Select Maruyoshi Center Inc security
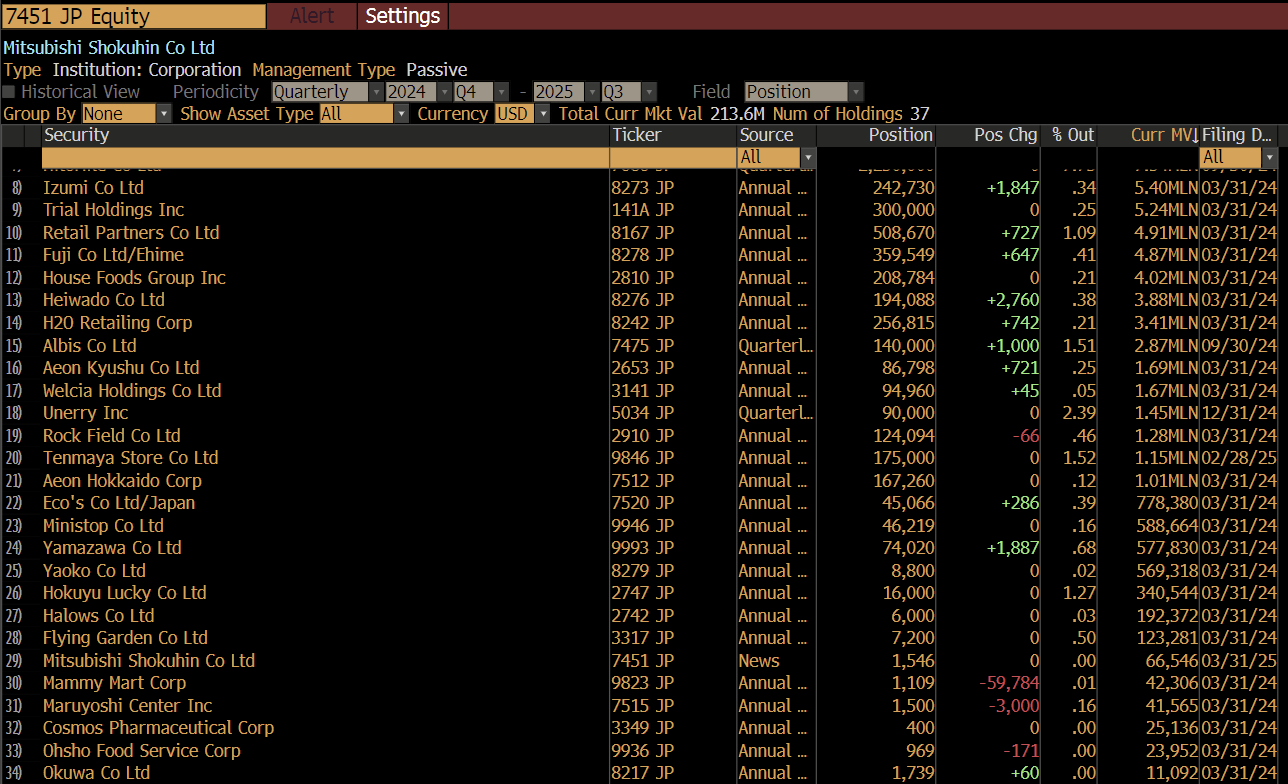 pyautogui.click(x=128, y=706)
